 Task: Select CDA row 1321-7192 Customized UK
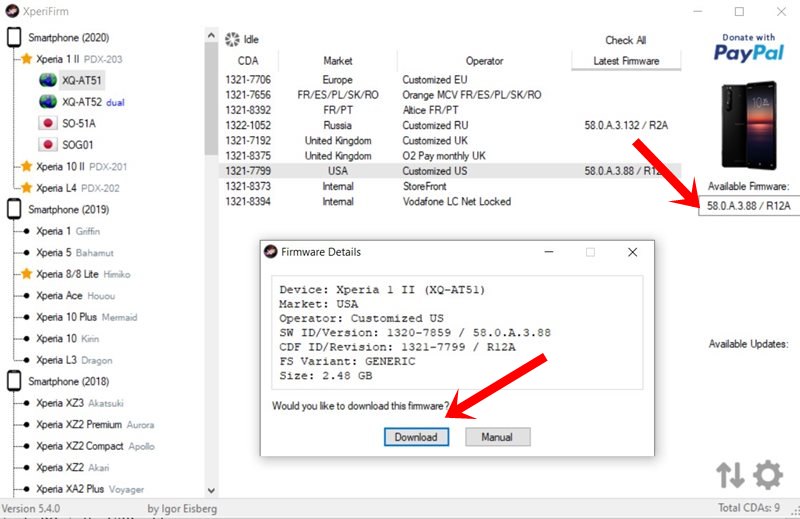pyautogui.click(x=450, y=140)
